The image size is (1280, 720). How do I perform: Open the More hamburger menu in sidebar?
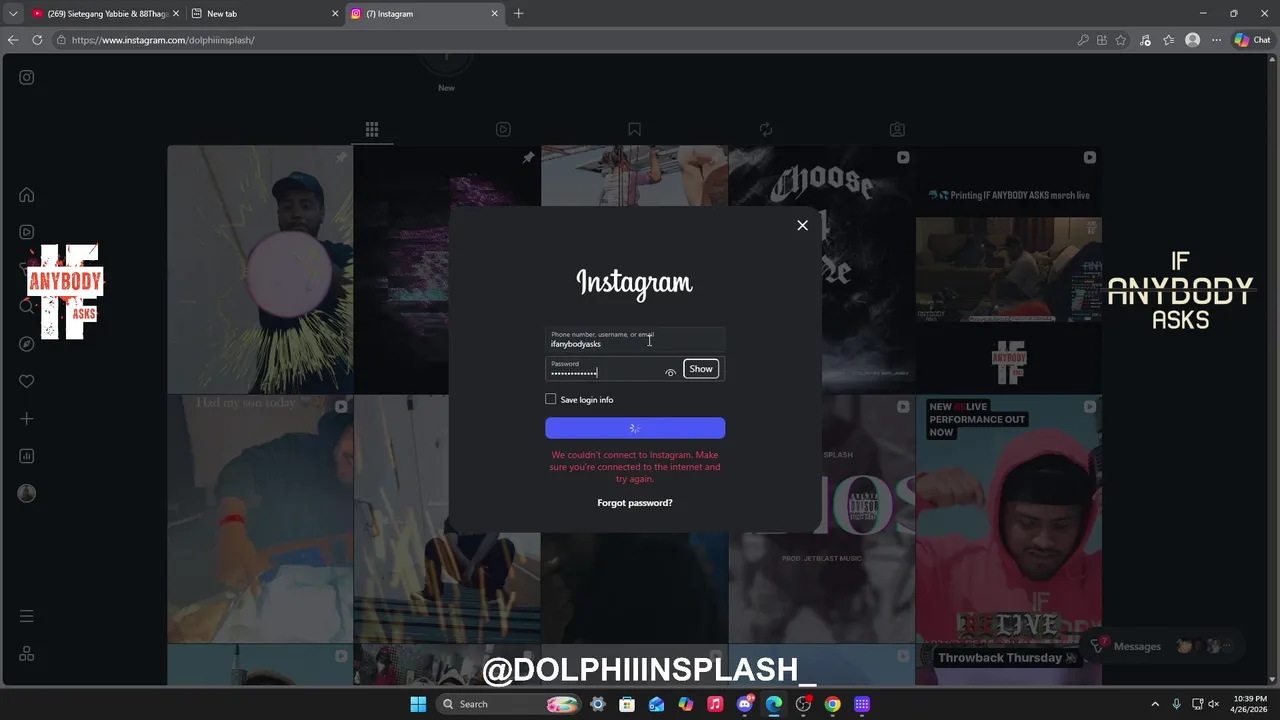[27, 616]
